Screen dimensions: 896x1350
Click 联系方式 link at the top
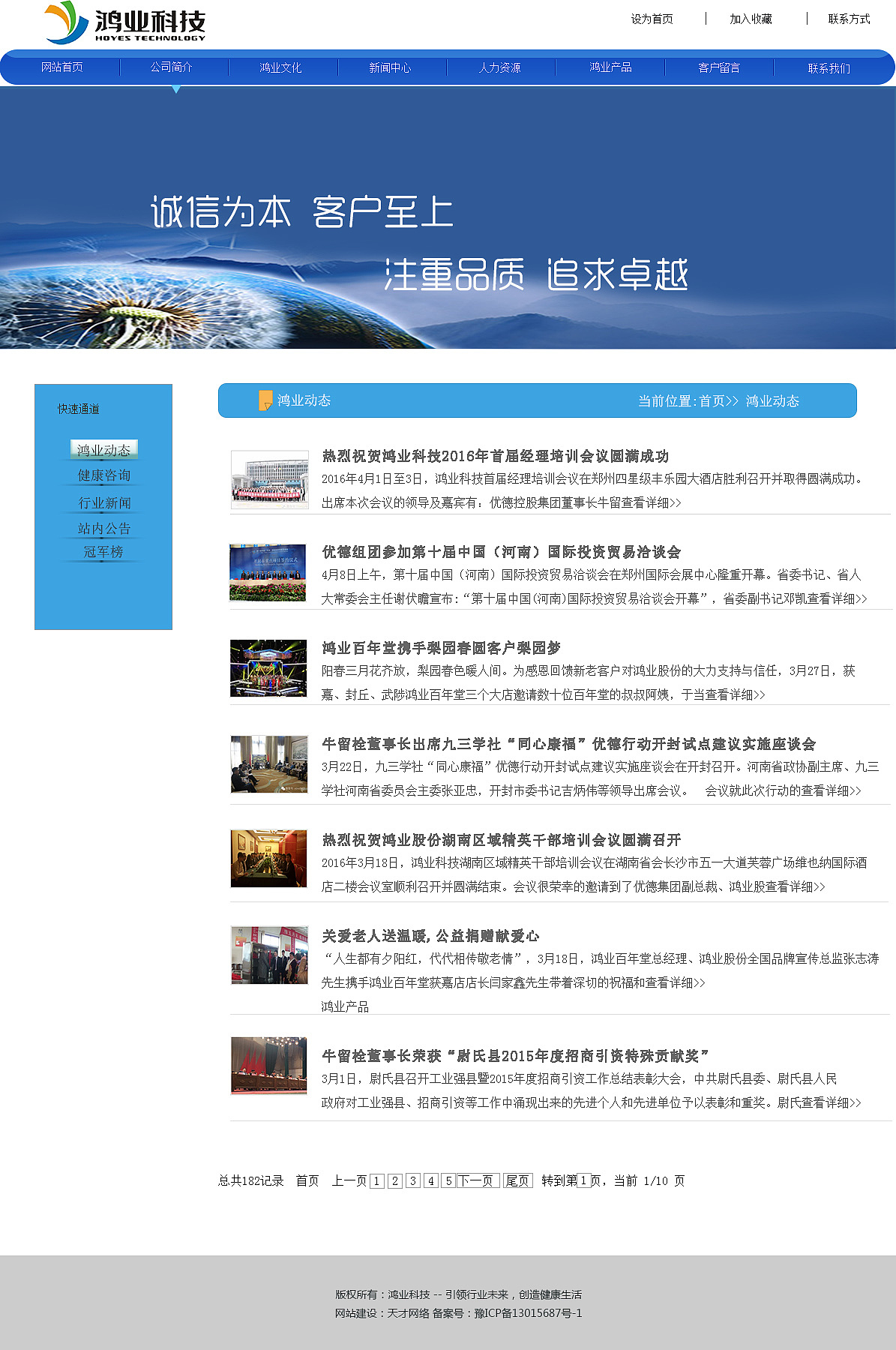tap(849, 19)
